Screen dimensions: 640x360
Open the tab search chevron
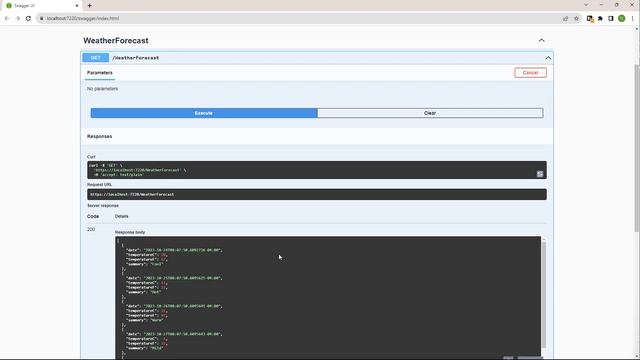pyautogui.click(x=586, y=5)
